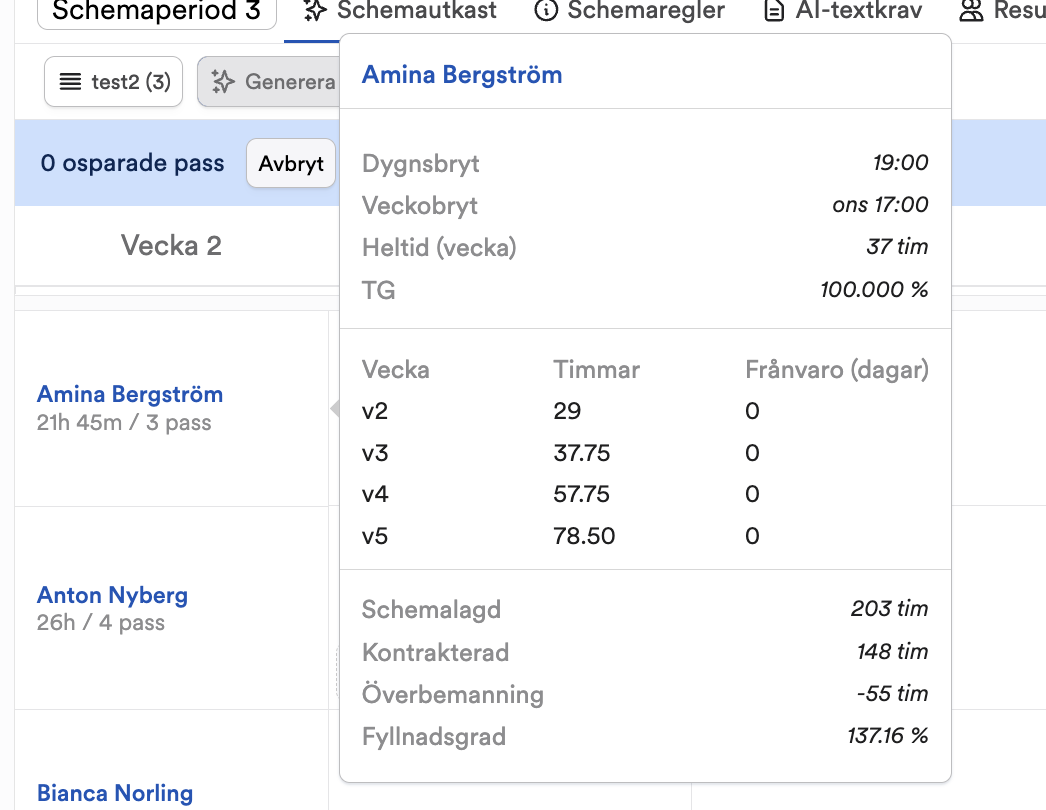
Task: Click the '137.16 %' value
Action: [888, 736]
